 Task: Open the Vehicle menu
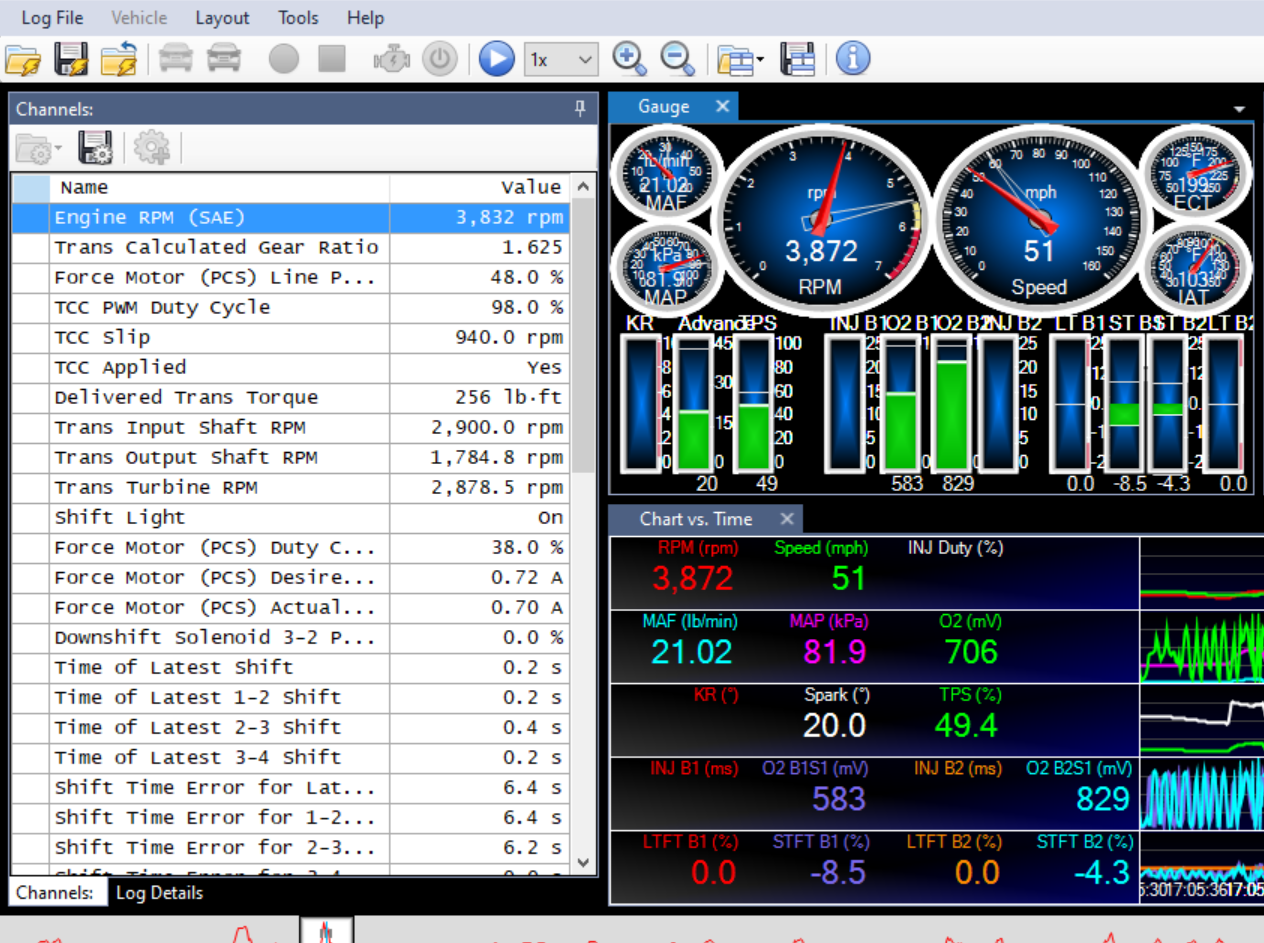(139, 17)
